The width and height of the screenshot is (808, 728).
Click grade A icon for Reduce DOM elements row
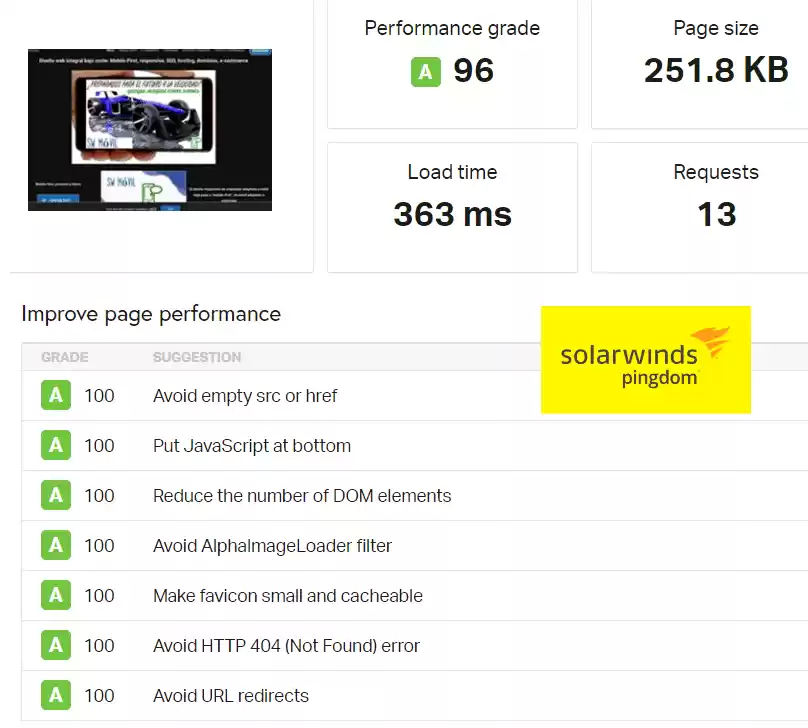pyautogui.click(x=56, y=496)
